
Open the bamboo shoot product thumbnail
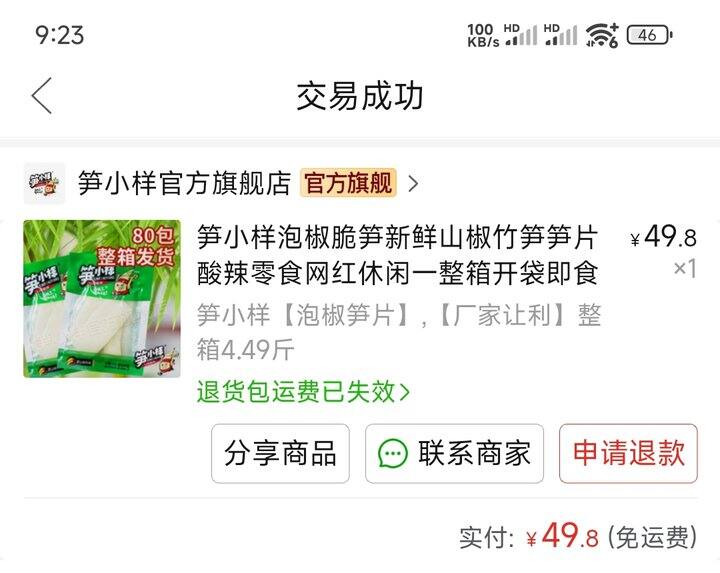(x=102, y=299)
